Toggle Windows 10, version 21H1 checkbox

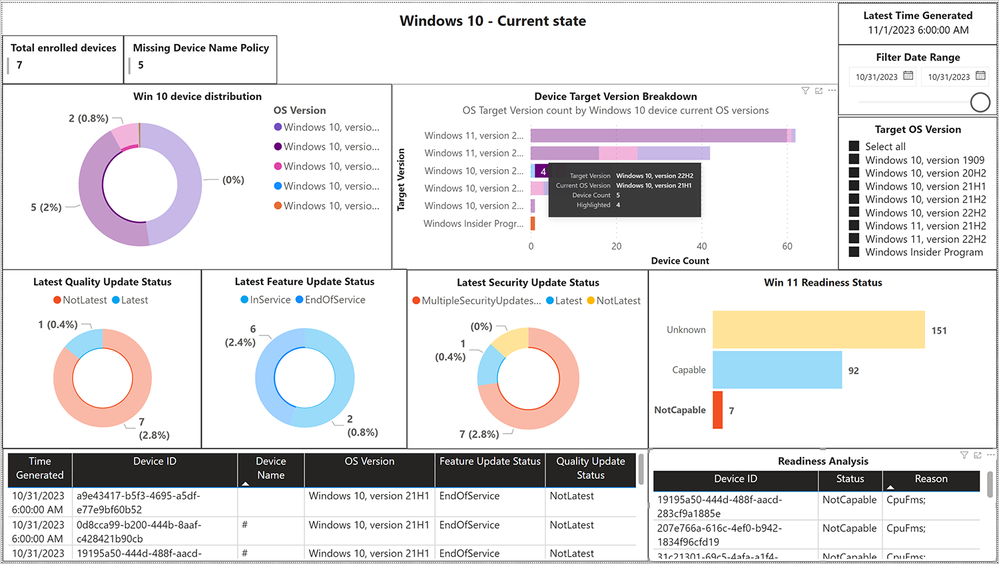(x=854, y=186)
